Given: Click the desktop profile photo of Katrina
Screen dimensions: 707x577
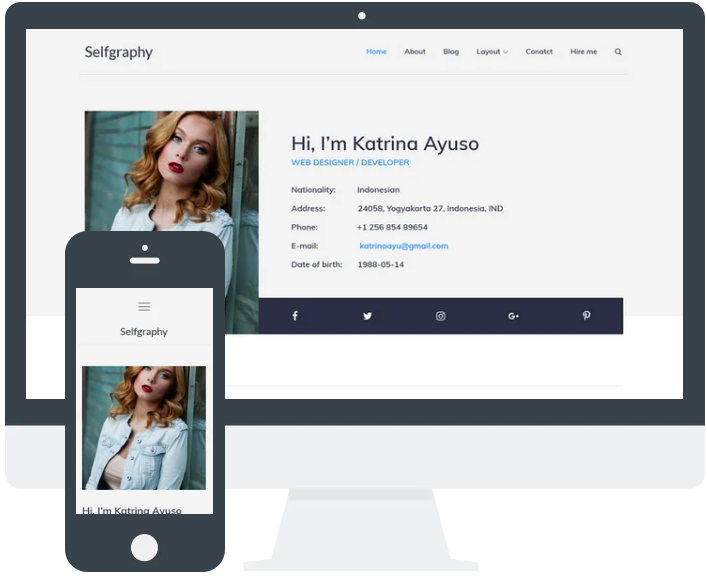Looking at the screenshot, I should tap(172, 170).
